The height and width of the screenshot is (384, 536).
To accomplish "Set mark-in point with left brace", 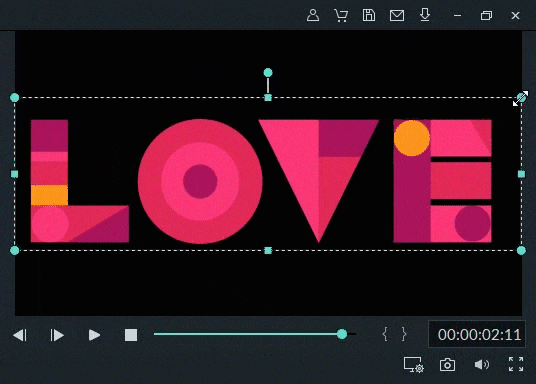I will (x=385, y=334).
